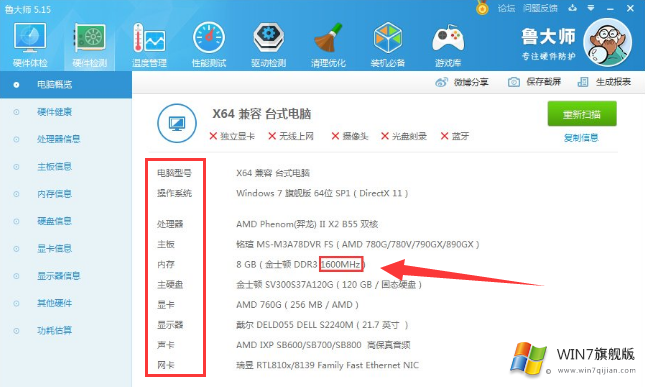Share via 微博分享 Weibo
The width and height of the screenshot is (645, 387).
(x=462, y=82)
